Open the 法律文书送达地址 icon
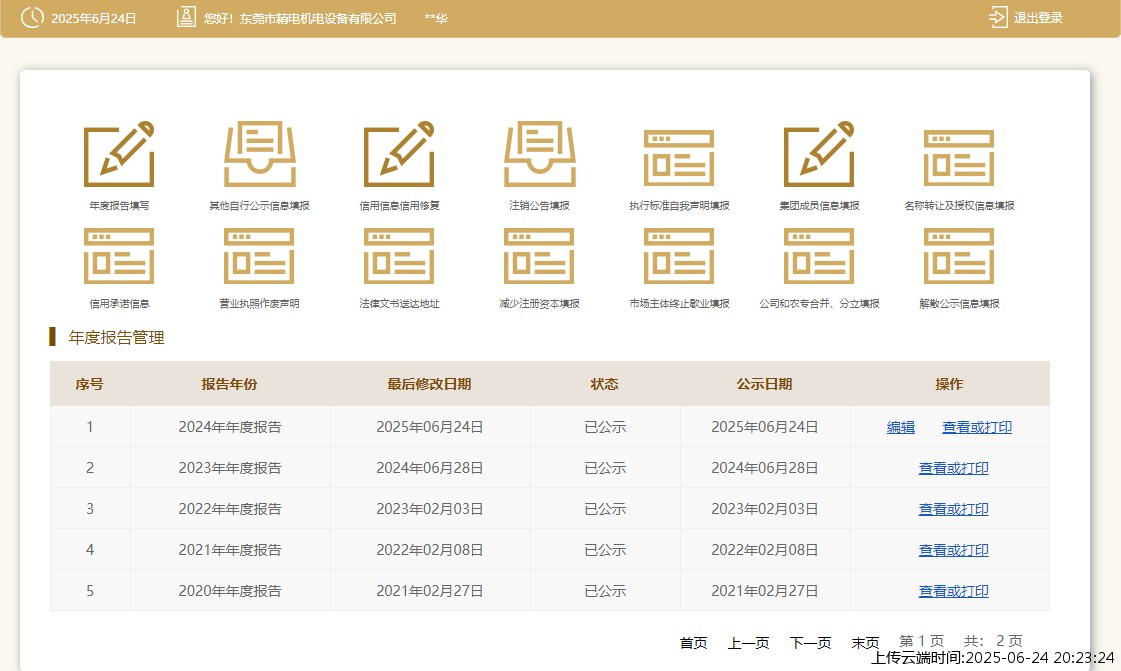 point(399,256)
